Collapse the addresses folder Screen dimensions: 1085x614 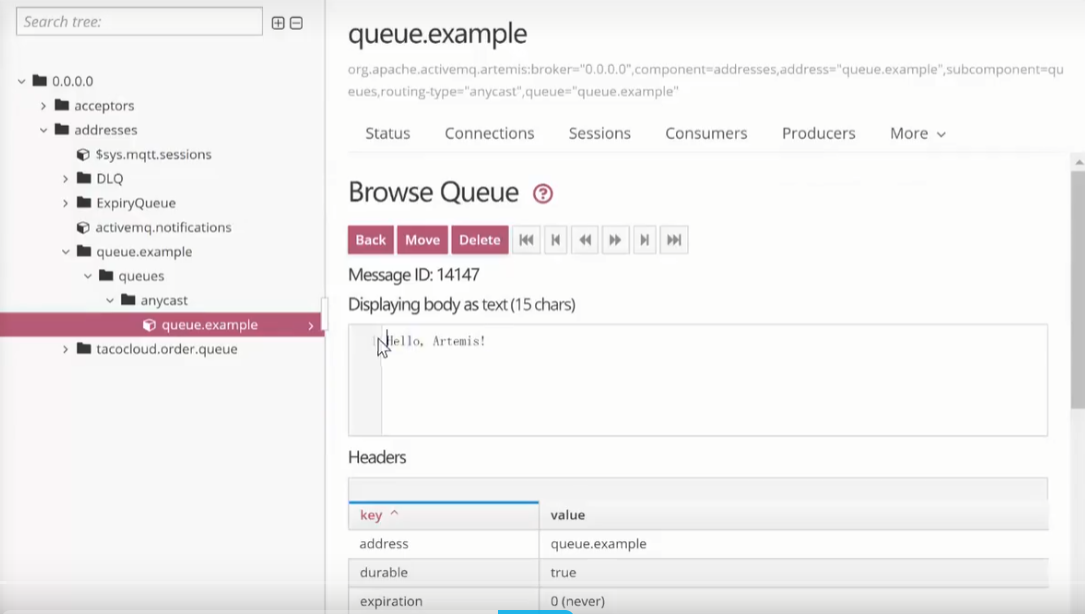43,130
